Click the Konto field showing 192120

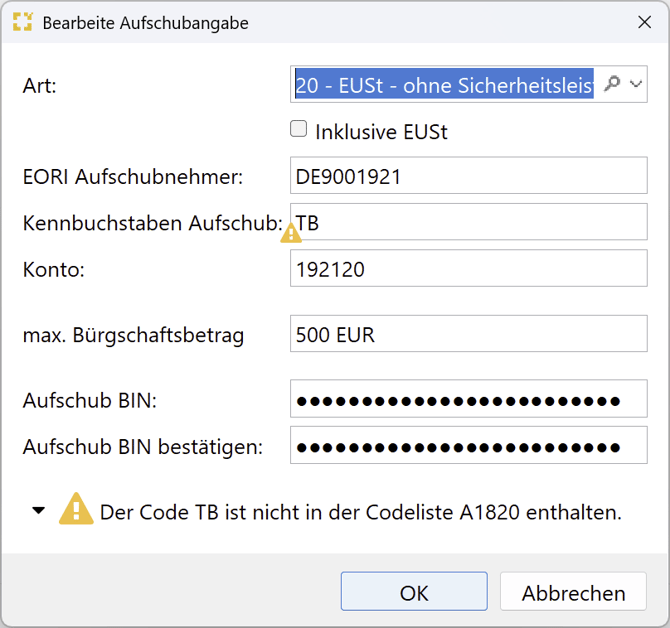click(x=468, y=269)
